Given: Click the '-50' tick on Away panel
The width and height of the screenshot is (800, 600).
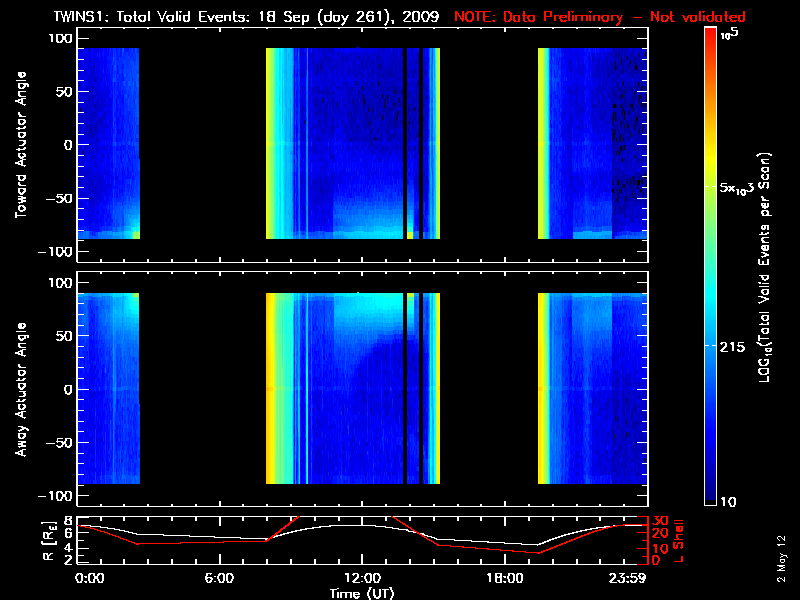Looking at the screenshot, I should point(60,442).
